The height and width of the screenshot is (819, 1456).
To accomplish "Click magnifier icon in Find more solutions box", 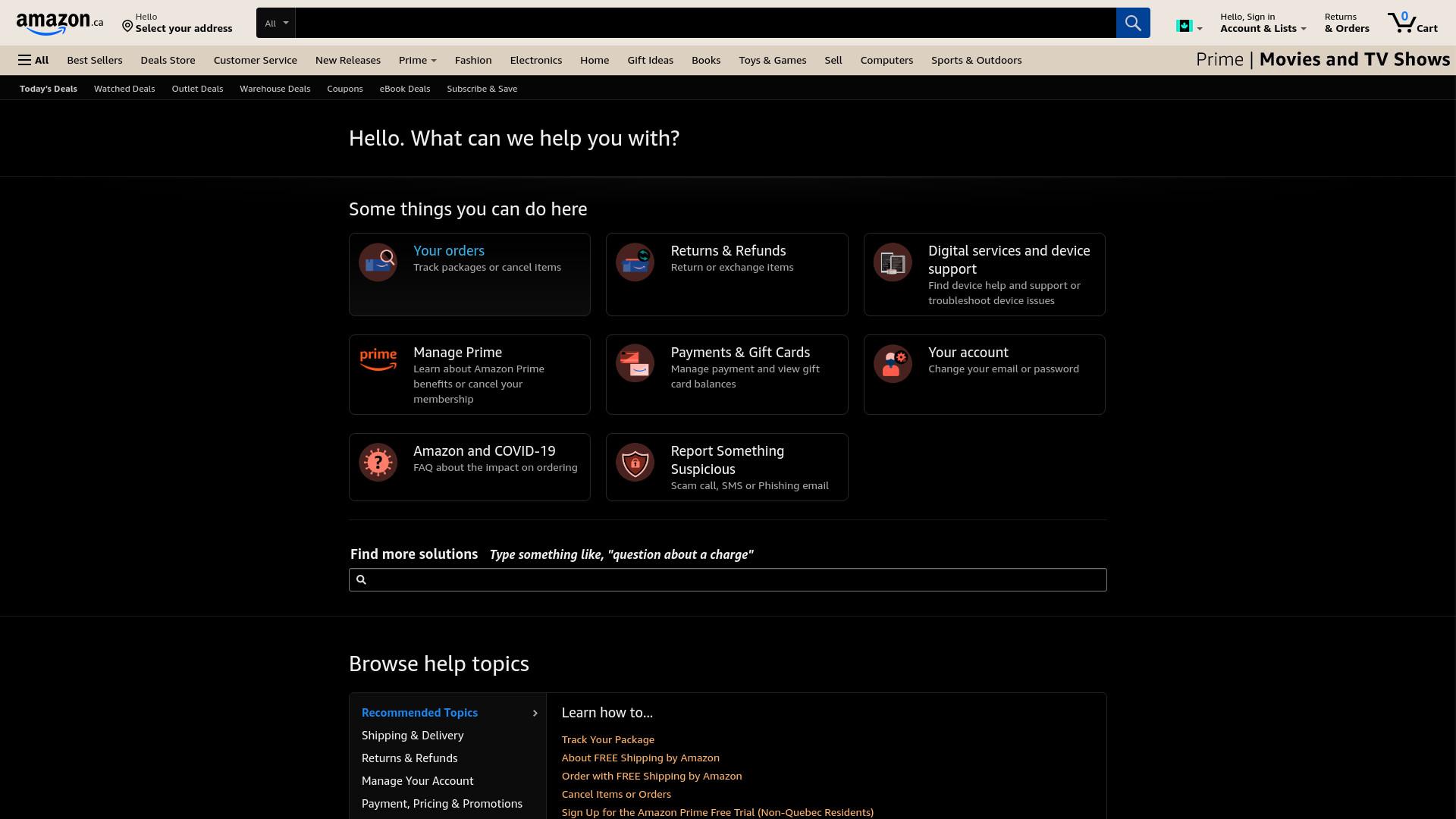I will (x=362, y=580).
